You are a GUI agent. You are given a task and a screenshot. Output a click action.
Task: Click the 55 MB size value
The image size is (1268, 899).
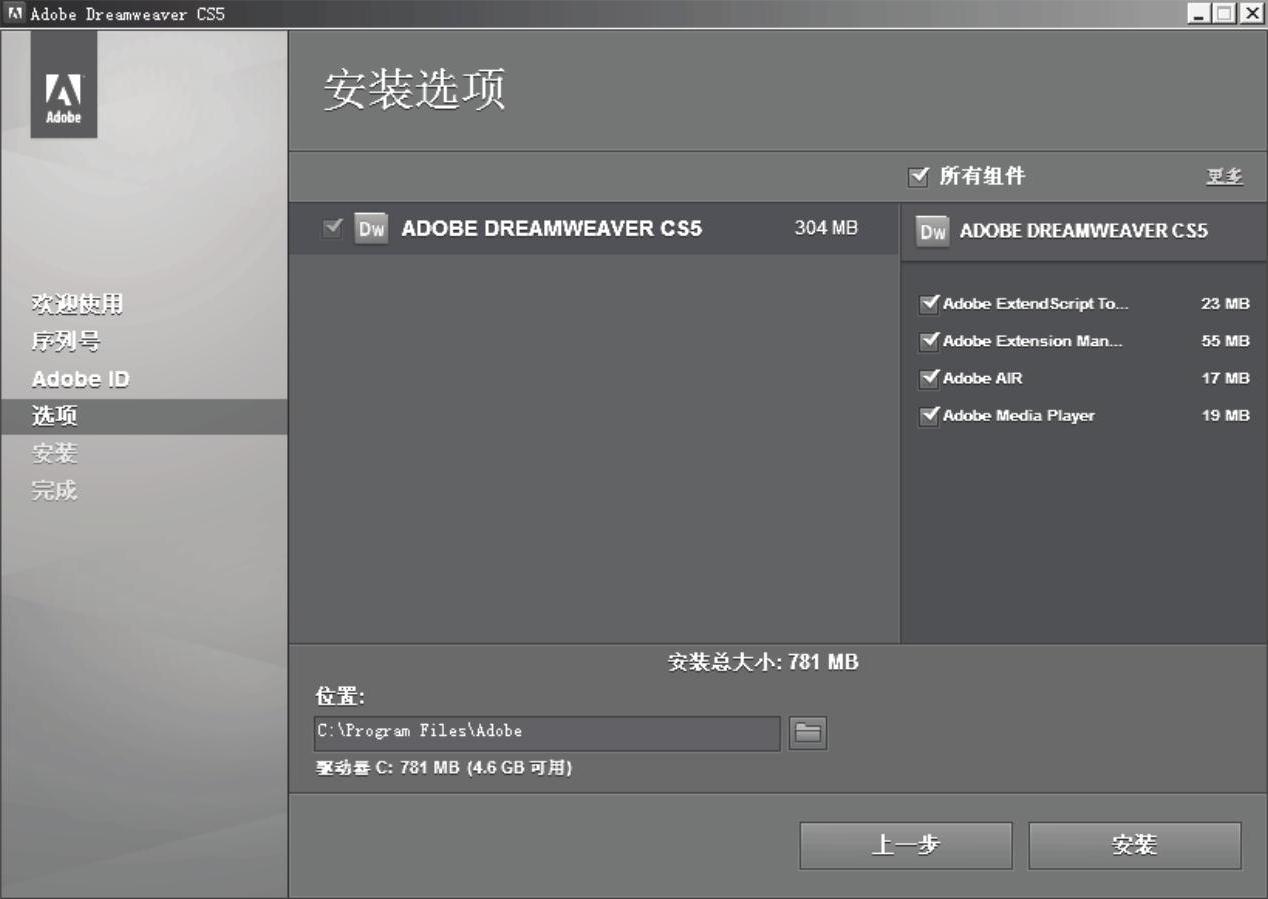1225,341
